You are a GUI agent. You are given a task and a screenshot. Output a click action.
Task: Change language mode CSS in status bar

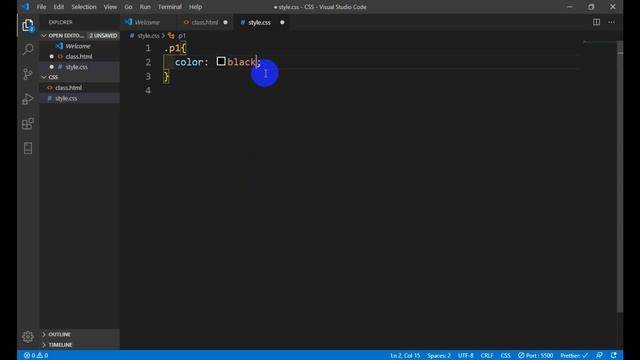(505, 356)
